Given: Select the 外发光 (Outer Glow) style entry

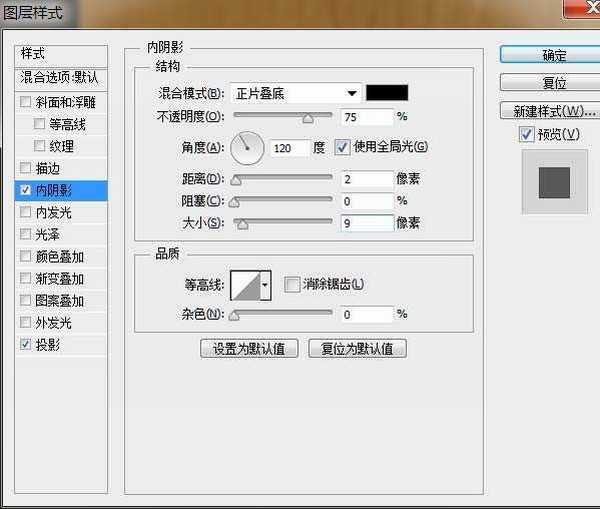Looking at the screenshot, I should [54, 322].
